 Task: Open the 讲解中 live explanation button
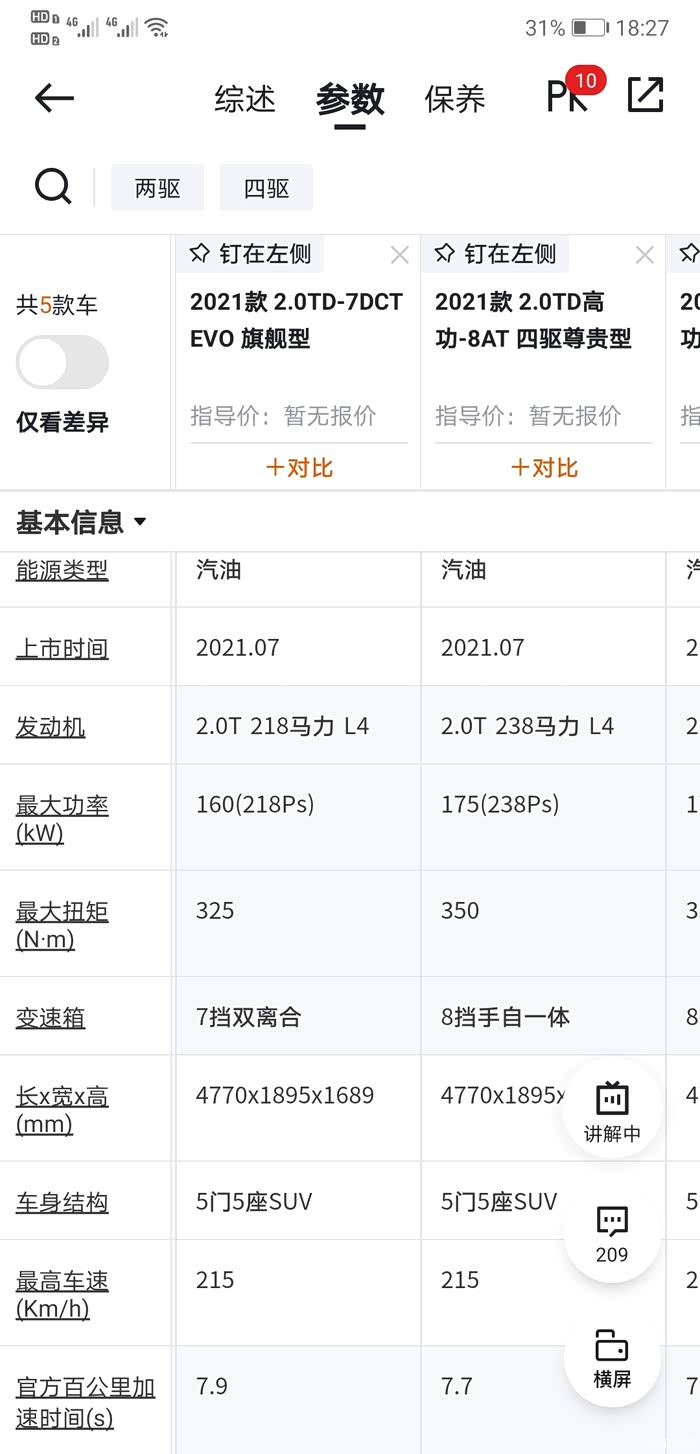coord(612,1109)
